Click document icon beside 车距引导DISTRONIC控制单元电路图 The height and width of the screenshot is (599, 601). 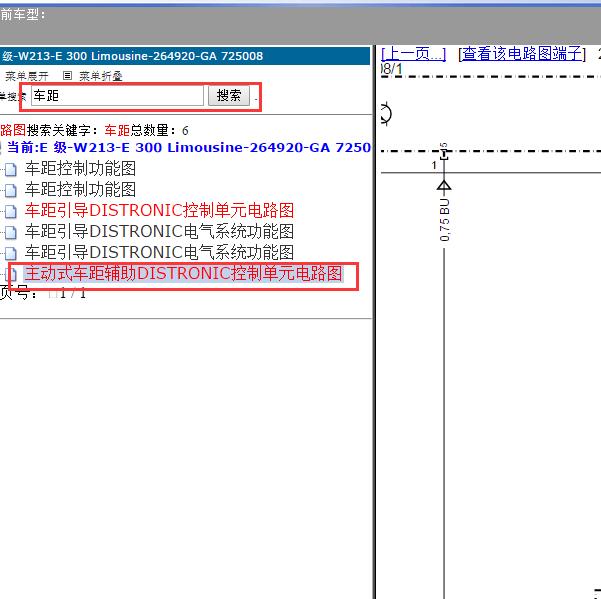(x=11, y=211)
